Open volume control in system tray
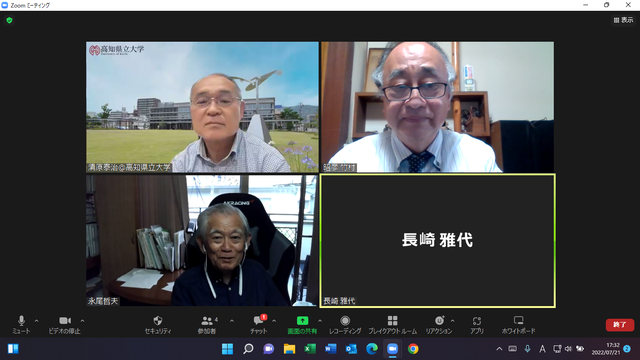The width and height of the screenshot is (640, 360). [x=568, y=349]
